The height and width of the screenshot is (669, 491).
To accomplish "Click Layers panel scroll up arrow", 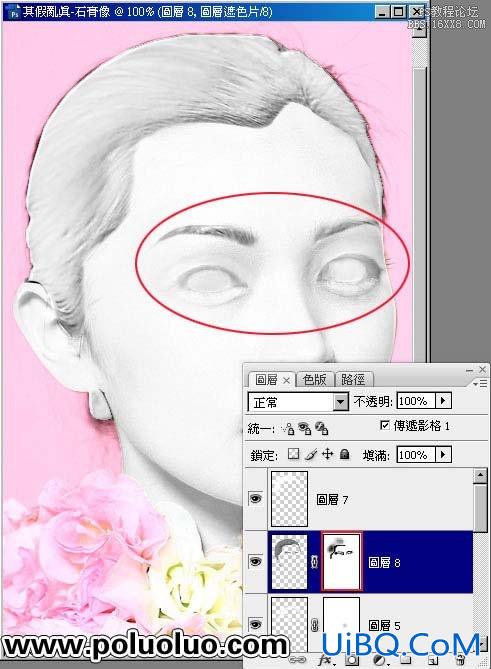I will (x=480, y=475).
